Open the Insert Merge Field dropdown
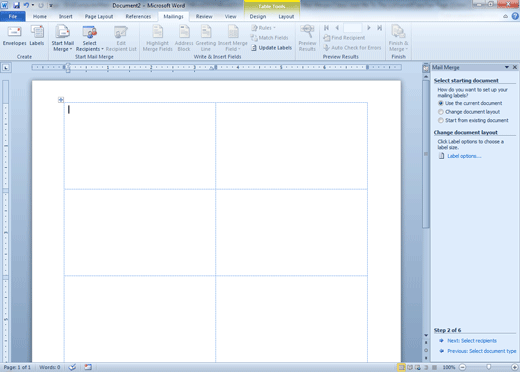 coord(233,39)
